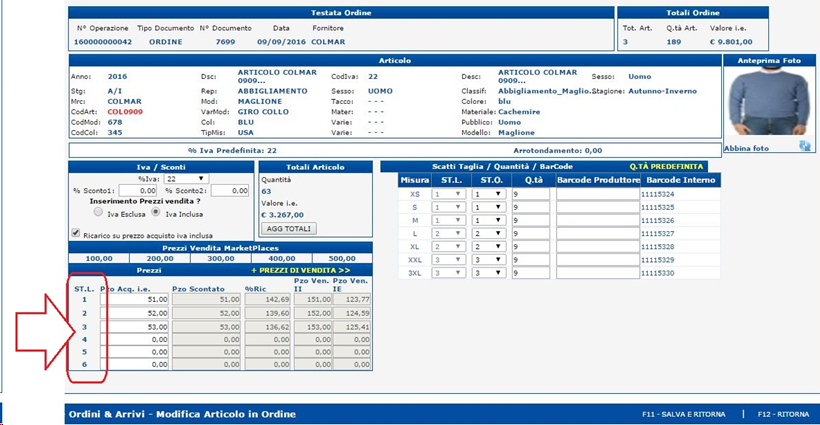
Task: Click Barcode Produttore field in XXL row
Action: point(598,259)
